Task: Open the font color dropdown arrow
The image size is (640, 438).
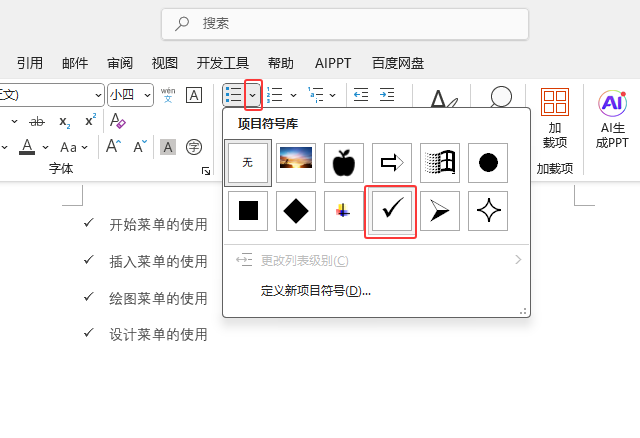Action: coord(45,147)
